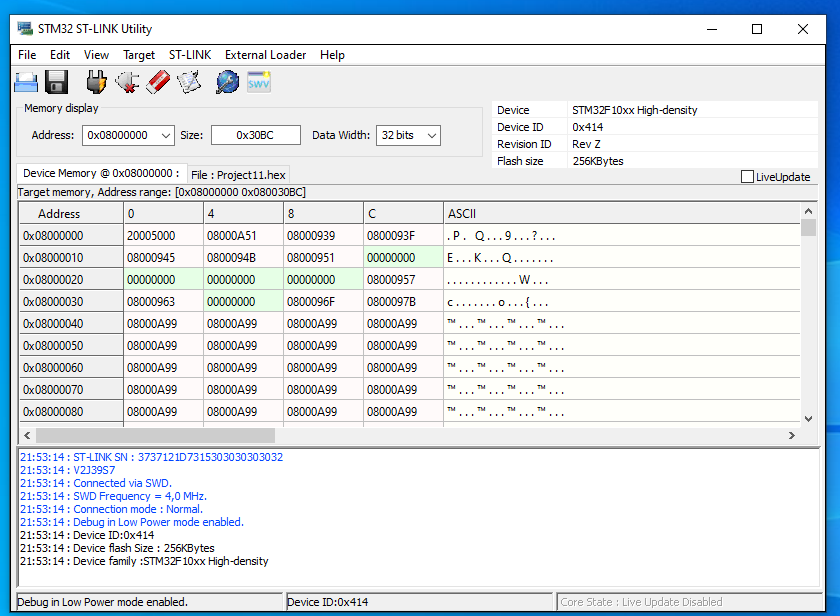Disconnect from target using the red-X plug icon
Screen dimensions: 840x616
pos(127,82)
